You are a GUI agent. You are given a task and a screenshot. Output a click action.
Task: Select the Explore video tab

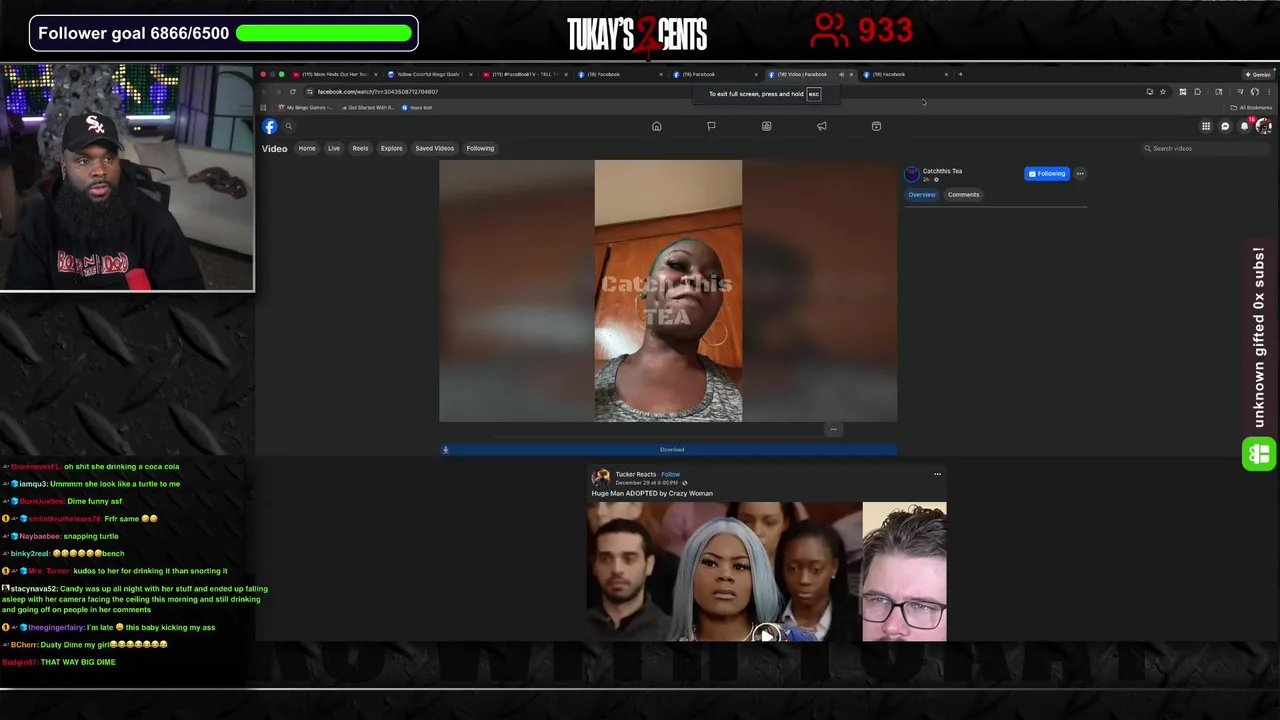click(x=391, y=148)
